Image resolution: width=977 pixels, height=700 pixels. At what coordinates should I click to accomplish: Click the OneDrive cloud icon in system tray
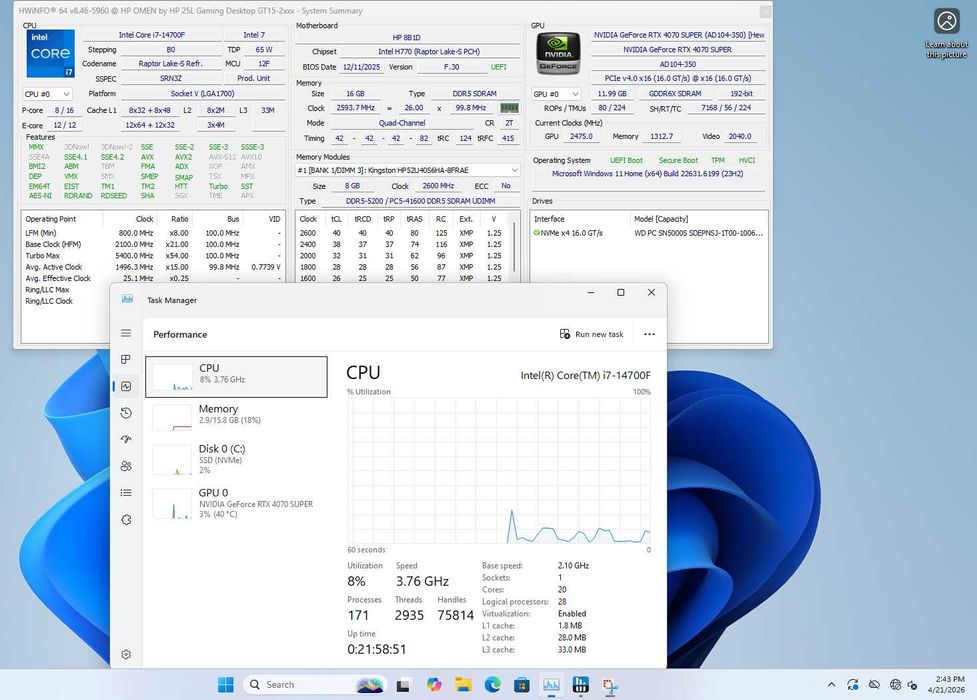click(x=874, y=684)
